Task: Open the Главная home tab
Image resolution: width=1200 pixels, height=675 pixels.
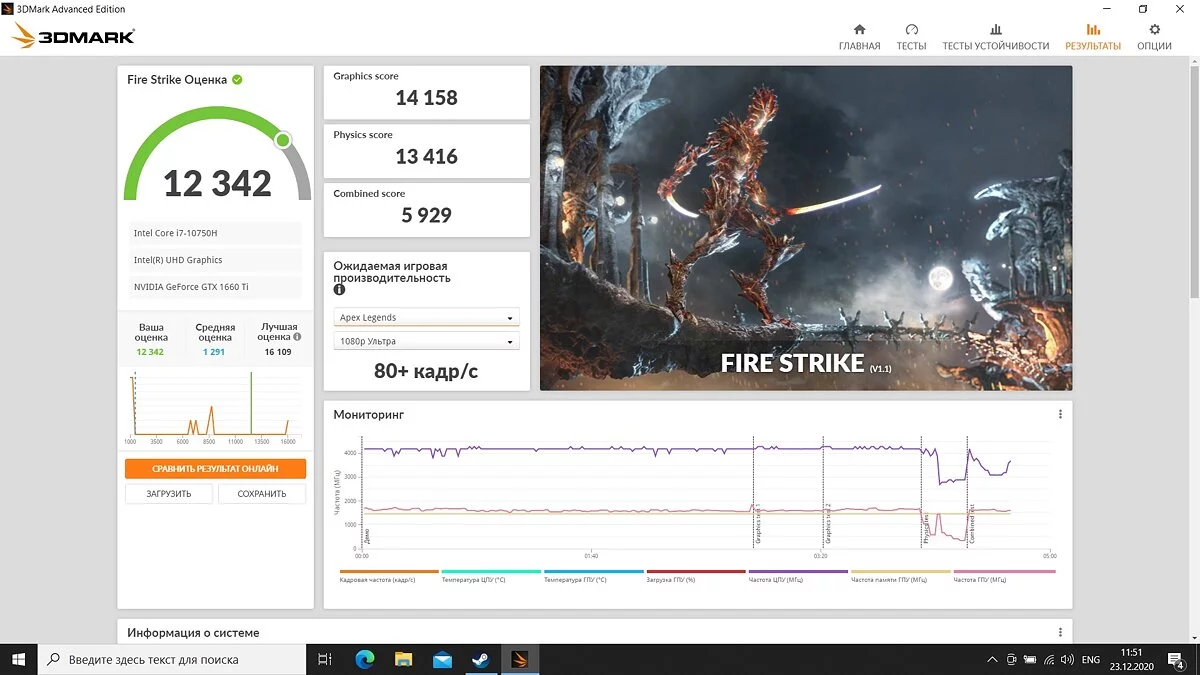Action: 859,37
